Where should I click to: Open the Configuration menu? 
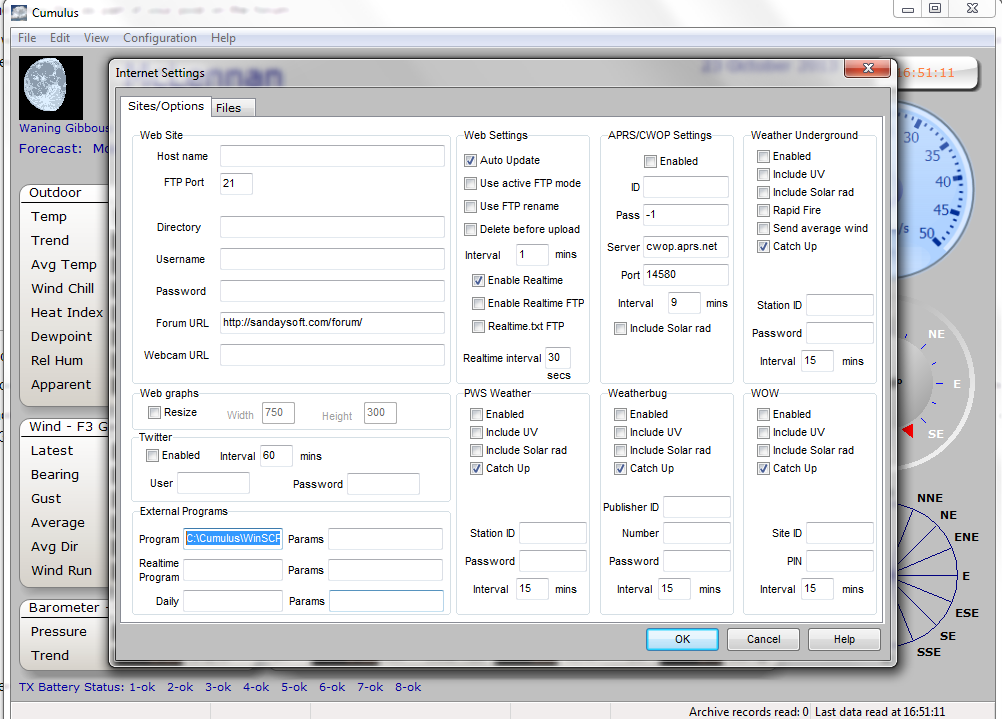(x=160, y=38)
